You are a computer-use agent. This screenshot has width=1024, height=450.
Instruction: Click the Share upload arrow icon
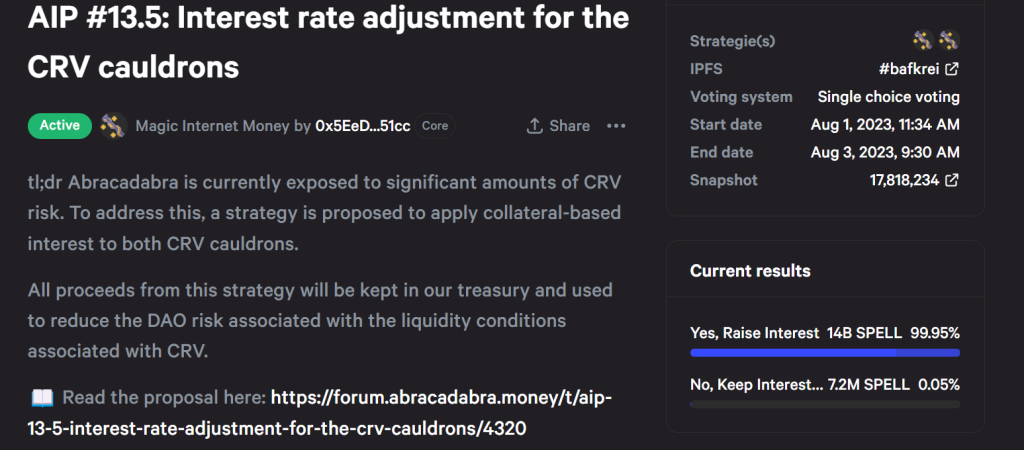[535, 126]
